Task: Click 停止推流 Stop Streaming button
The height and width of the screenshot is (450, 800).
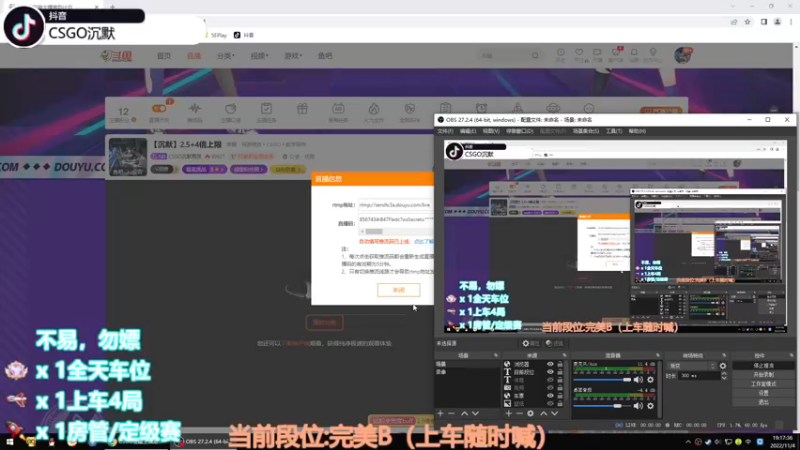Action: 763,366
